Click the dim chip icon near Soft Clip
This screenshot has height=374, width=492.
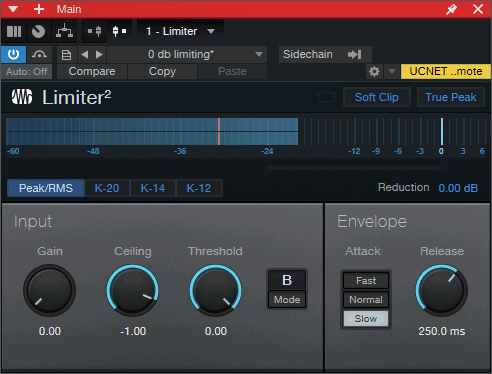tap(326, 97)
